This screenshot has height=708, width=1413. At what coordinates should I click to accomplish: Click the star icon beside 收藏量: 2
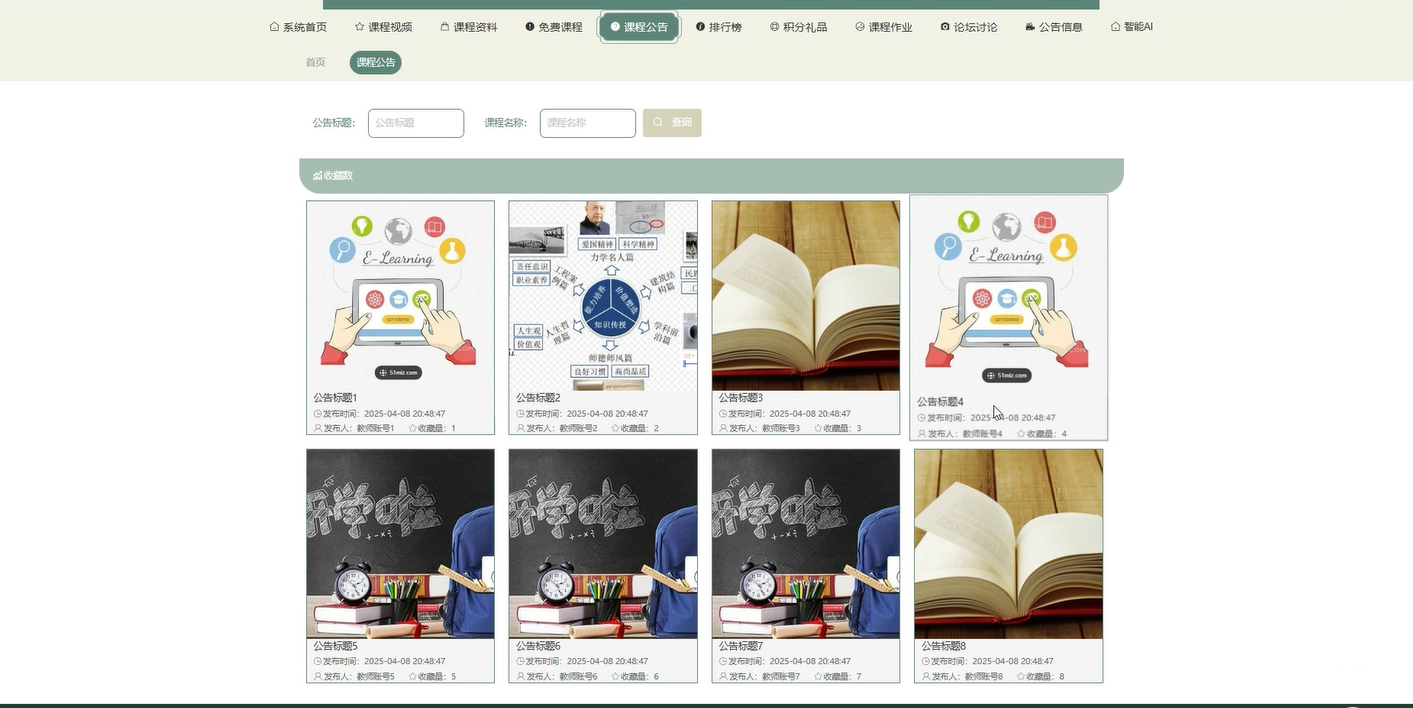pyautogui.click(x=615, y=428)
